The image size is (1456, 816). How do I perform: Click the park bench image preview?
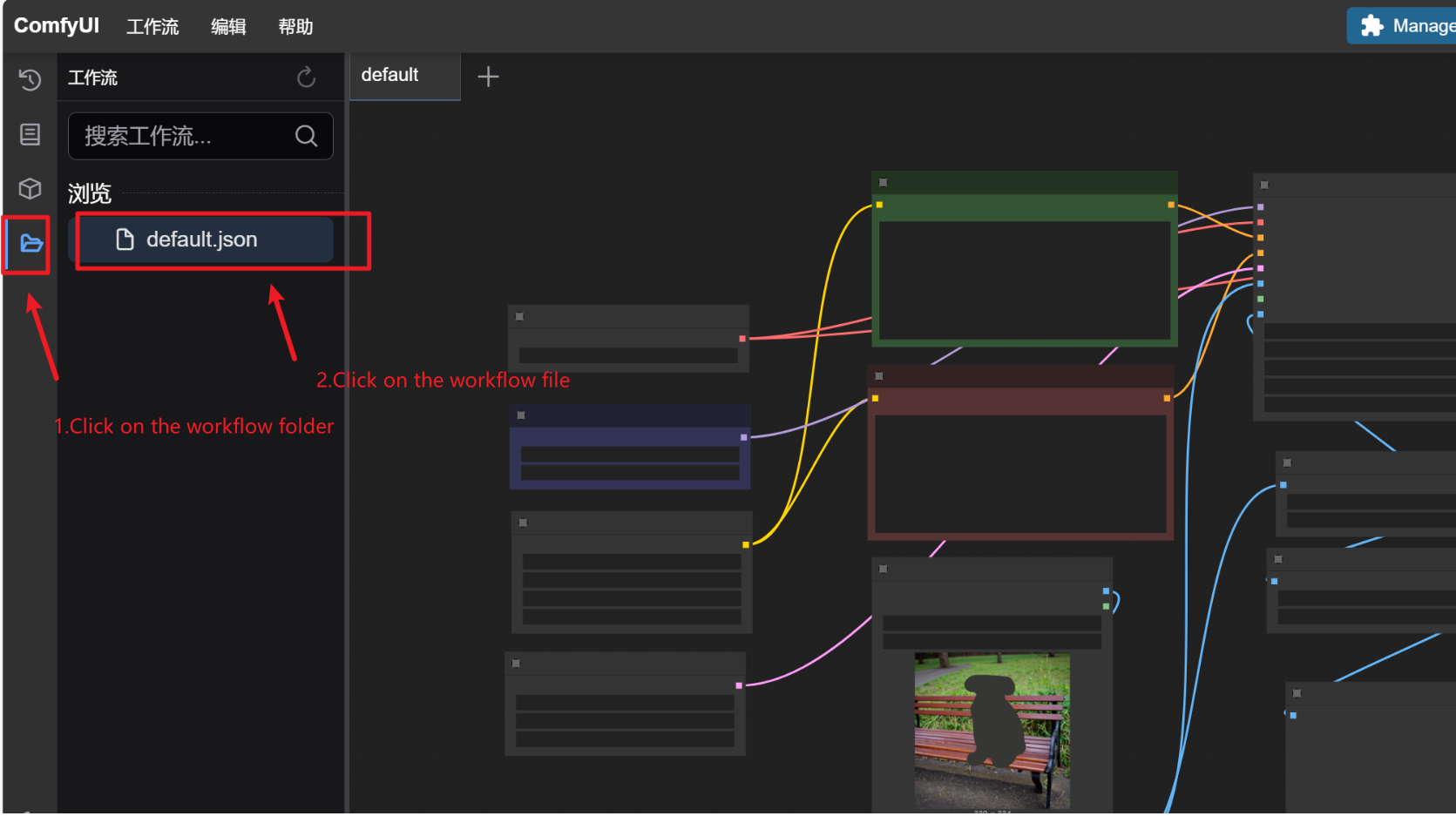click(992, 730)
